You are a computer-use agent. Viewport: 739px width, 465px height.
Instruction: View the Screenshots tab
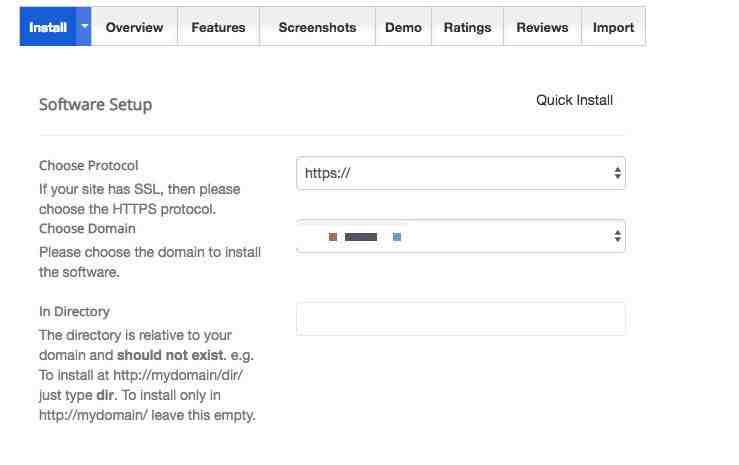click(x=317, y=27)
